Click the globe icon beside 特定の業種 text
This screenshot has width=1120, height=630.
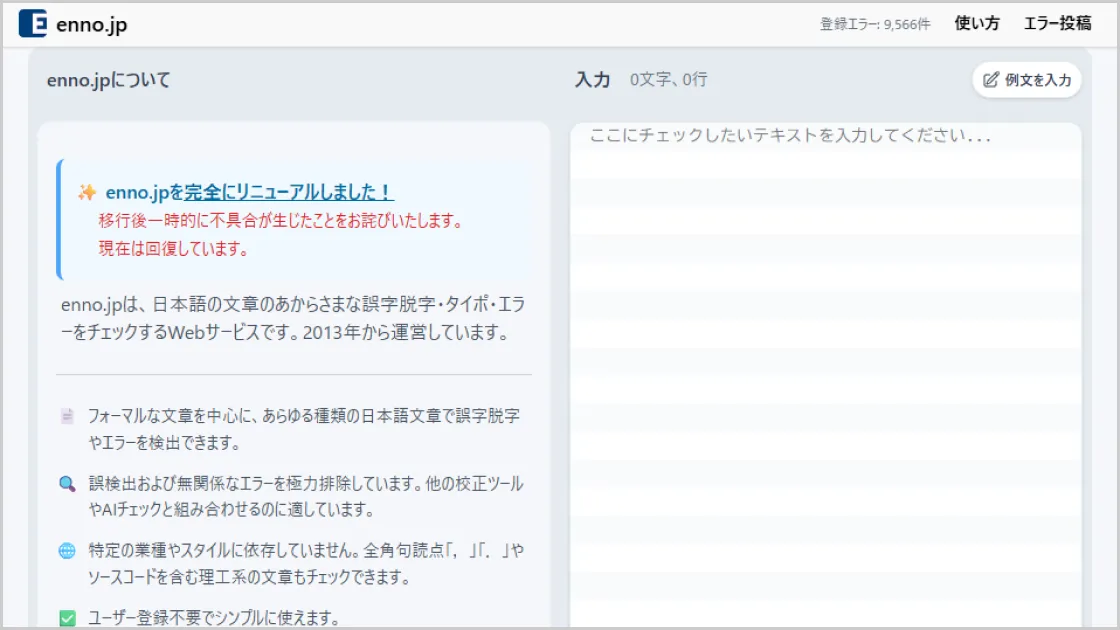[x=67, y=551]
